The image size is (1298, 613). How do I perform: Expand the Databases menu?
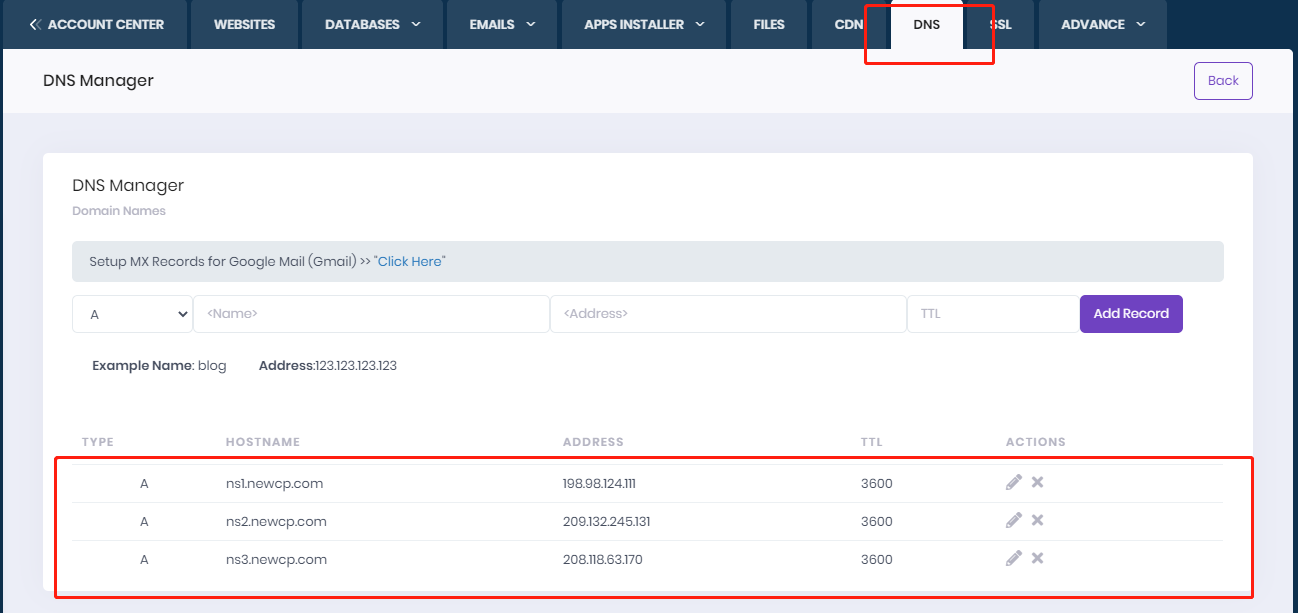371,24
